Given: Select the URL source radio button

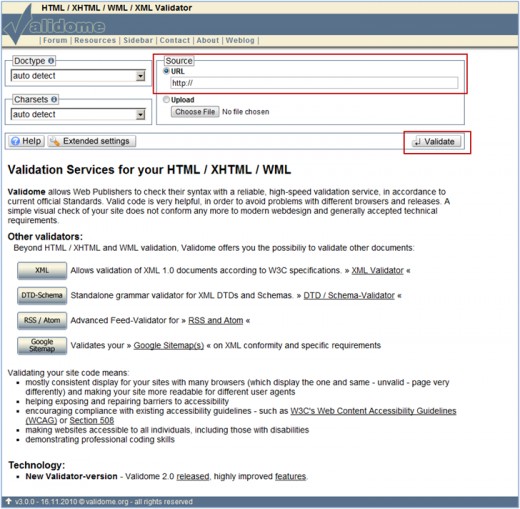Looking at the screenshot, I should point(166,71).
